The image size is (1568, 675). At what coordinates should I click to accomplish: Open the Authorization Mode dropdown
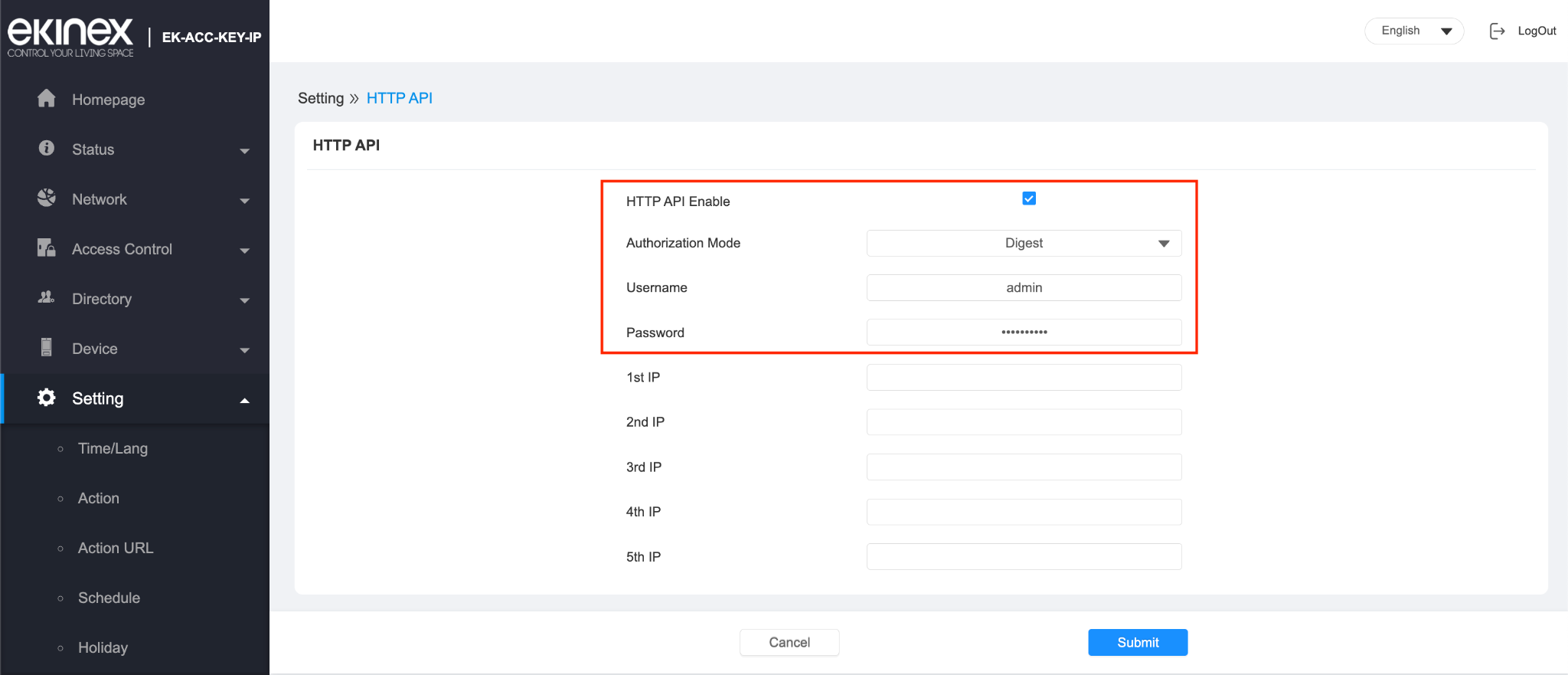click(x=1024, y=243)
